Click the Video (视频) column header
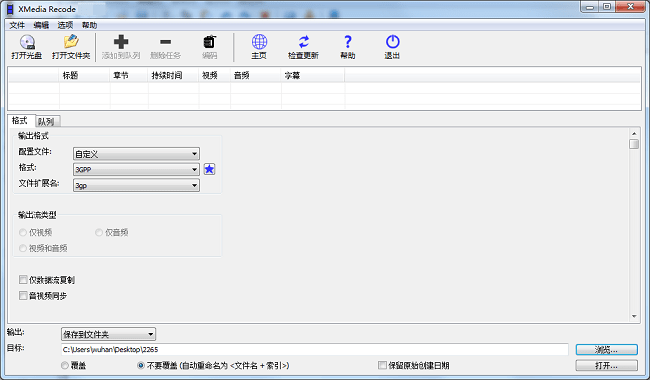The image size is (650, 380). 215,75
